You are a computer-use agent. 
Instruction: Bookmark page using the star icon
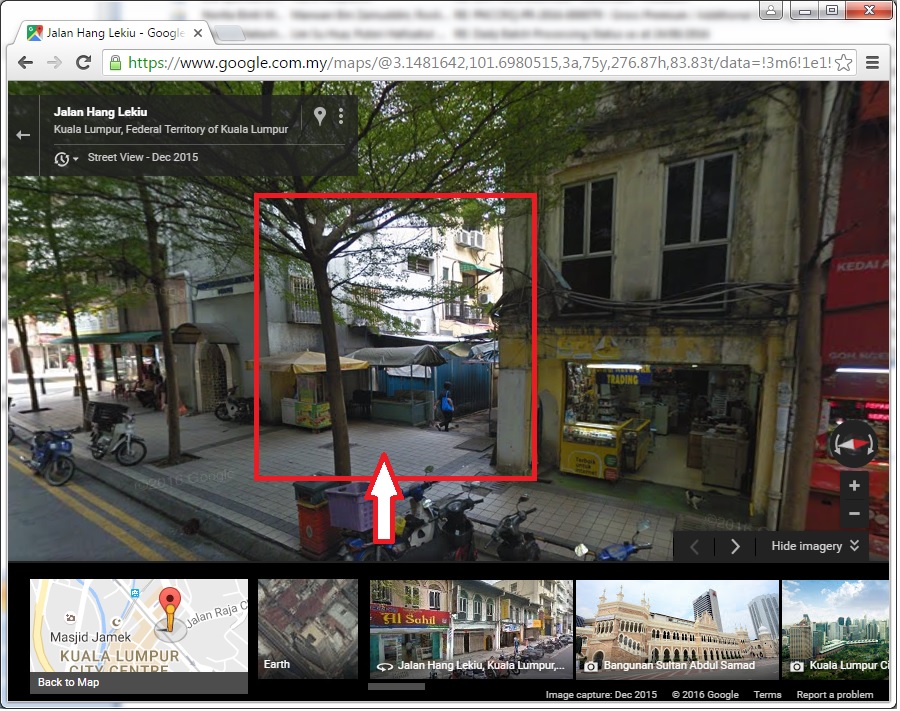(843, 62)
